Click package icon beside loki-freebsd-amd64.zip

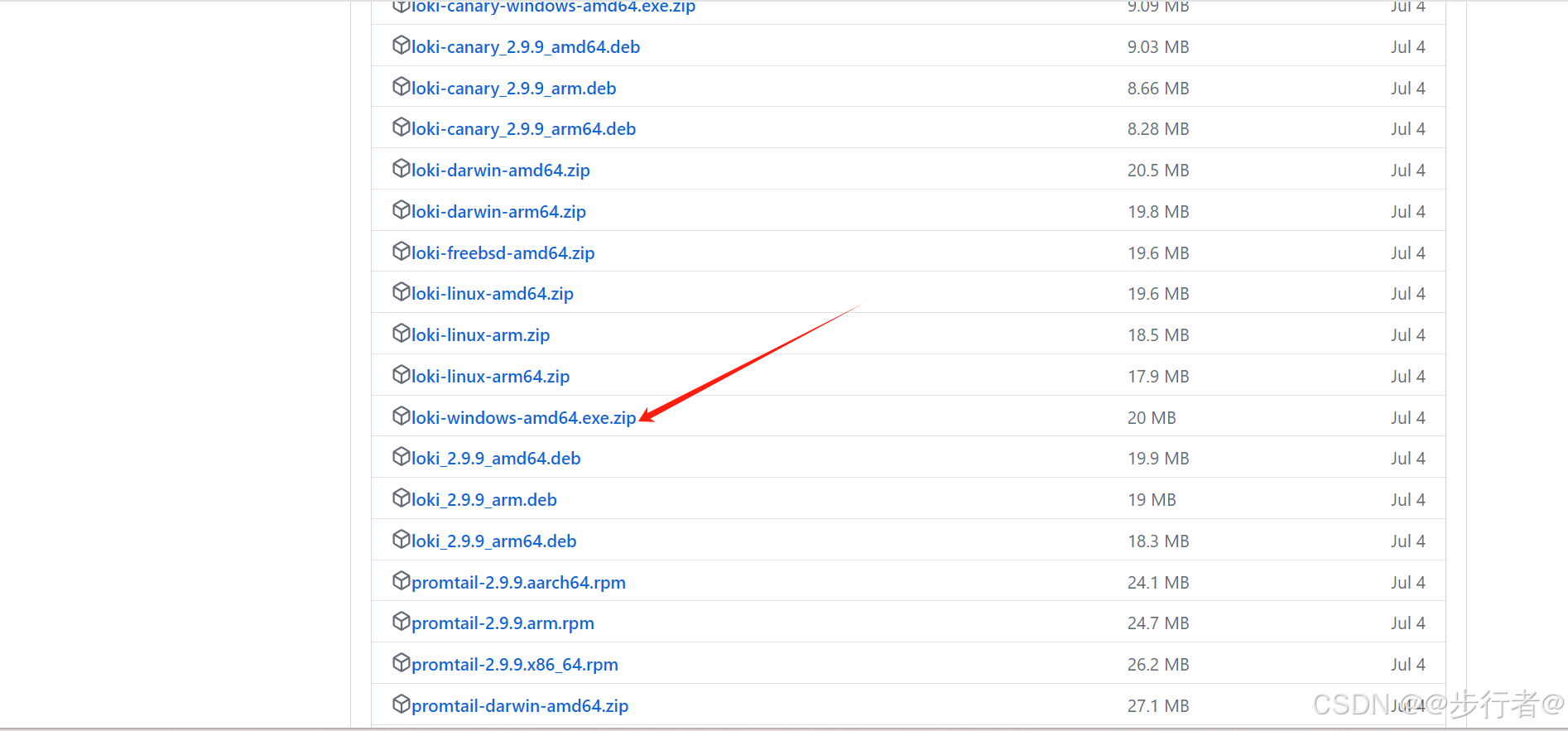pyautogui.click(x=402, y=251)
